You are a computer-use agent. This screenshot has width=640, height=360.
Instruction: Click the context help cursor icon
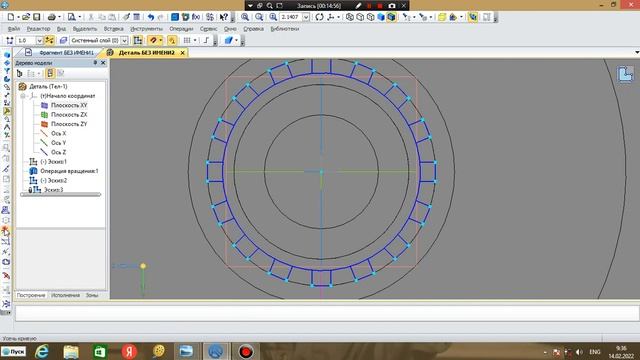pyautogui.click(x=224, y=17)
